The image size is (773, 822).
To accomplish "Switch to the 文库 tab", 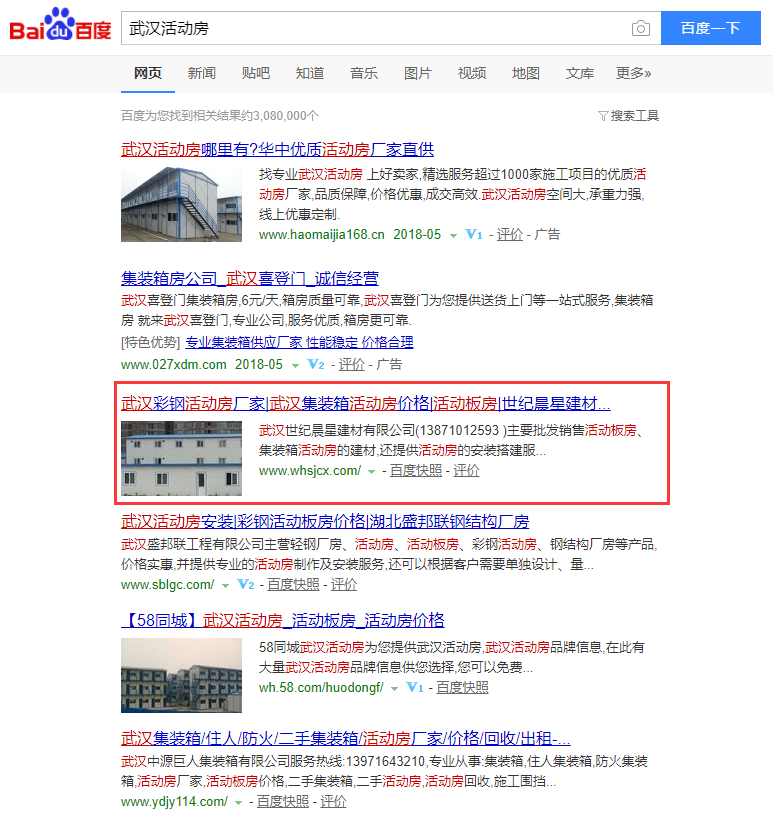I will 580,73.
